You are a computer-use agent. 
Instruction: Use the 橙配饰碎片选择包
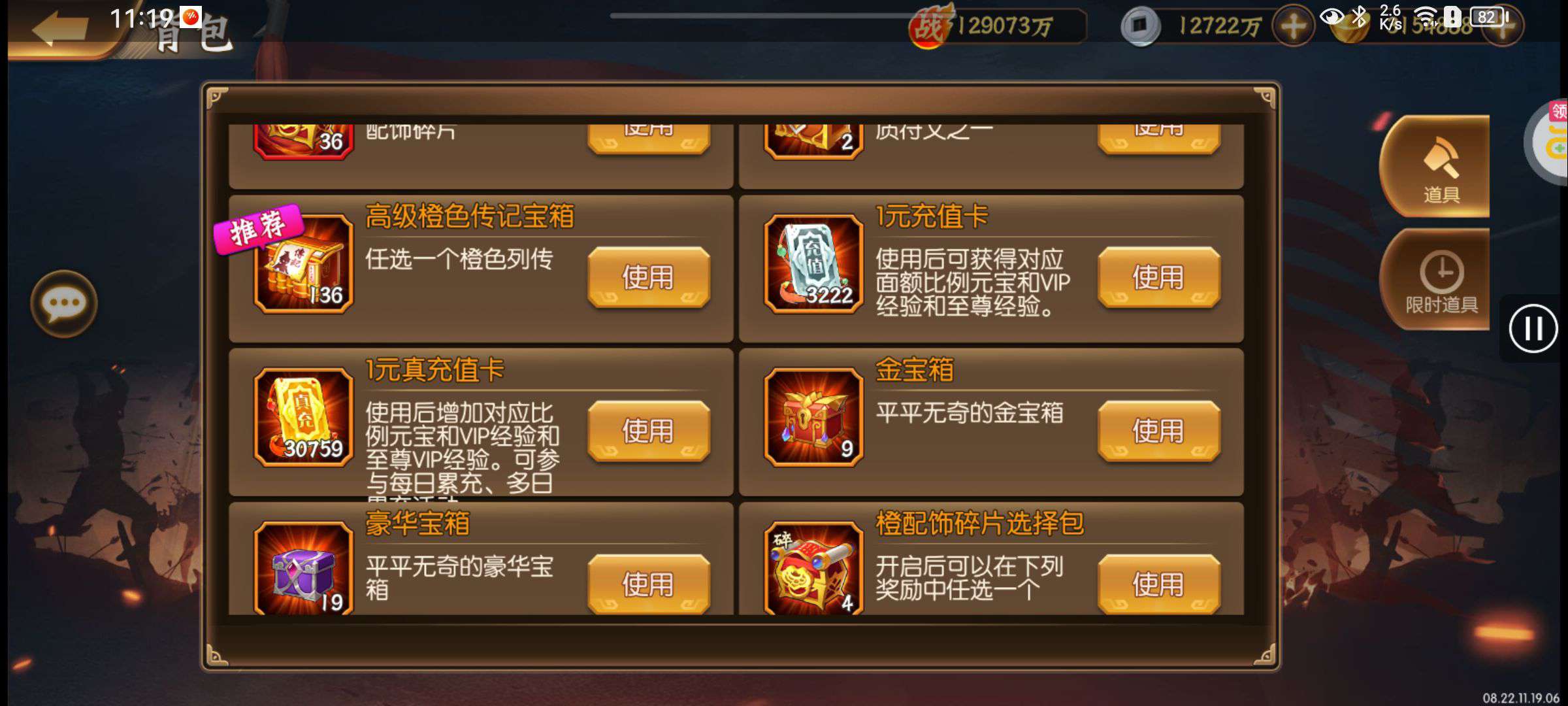1158,584
